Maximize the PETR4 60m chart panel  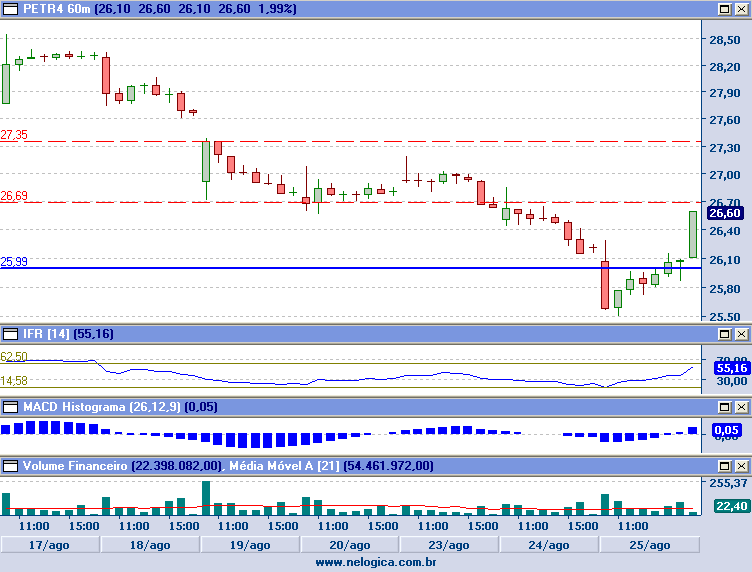[x=724, y=9]
